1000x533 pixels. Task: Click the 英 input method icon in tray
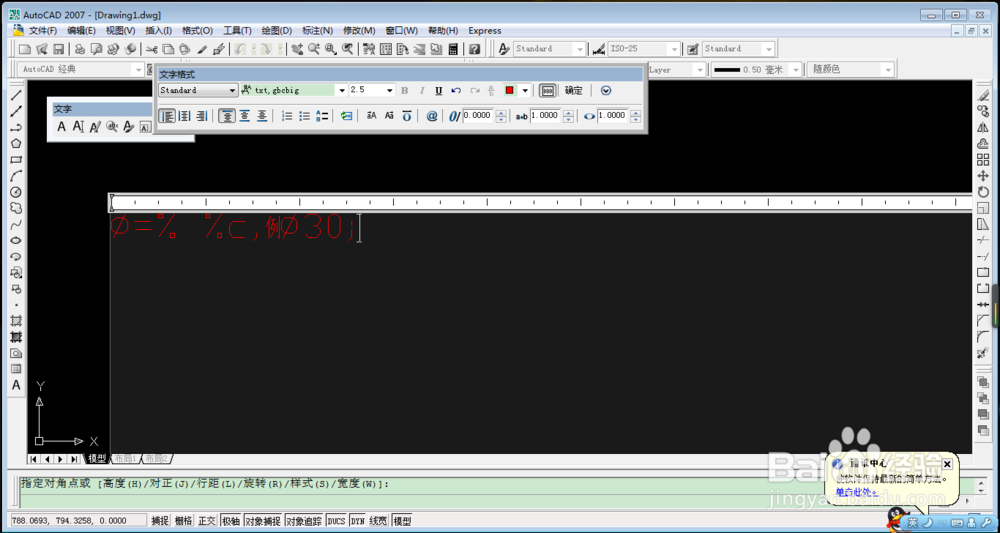coord(913,522)
